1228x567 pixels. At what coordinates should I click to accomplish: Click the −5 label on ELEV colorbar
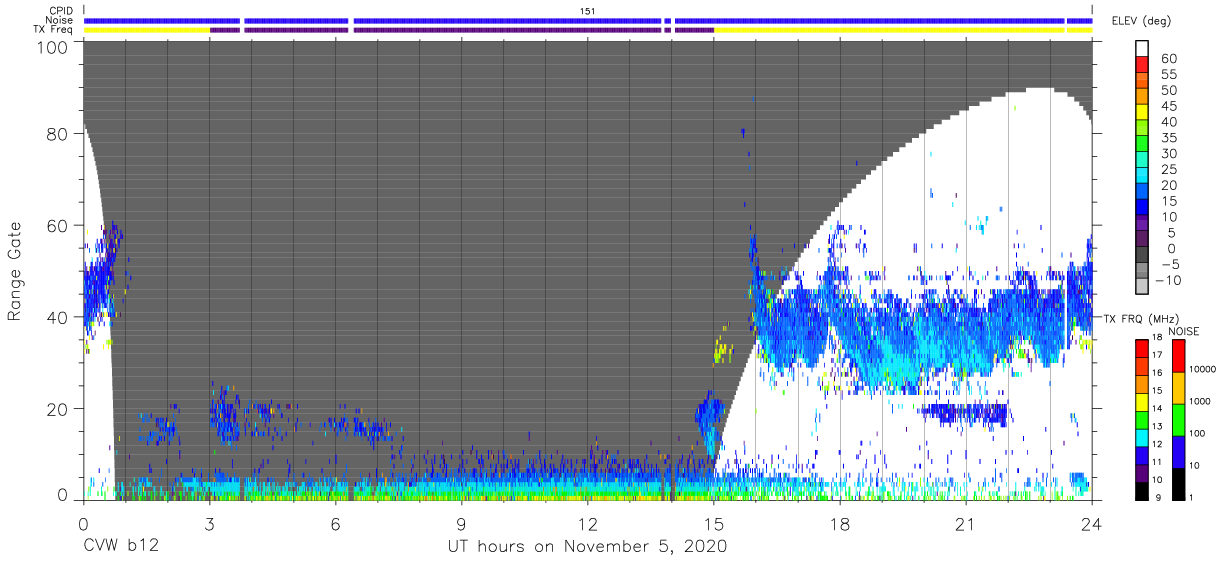1169,264
